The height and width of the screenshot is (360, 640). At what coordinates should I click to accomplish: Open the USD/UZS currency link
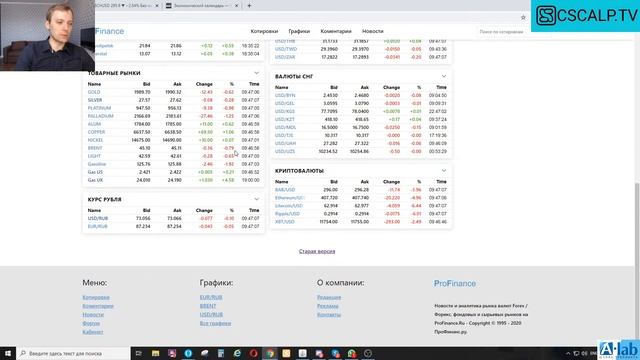[285, 151]
